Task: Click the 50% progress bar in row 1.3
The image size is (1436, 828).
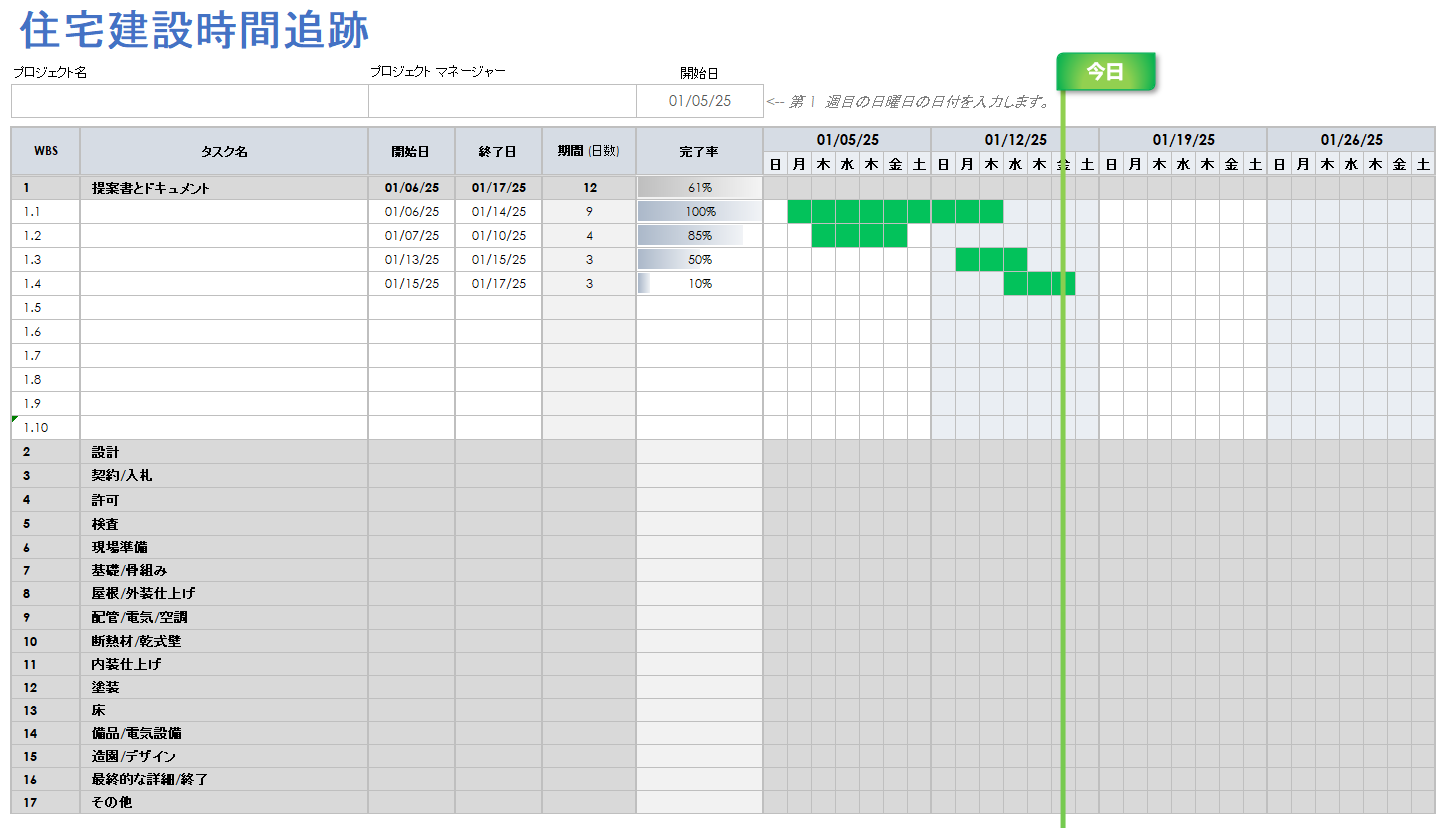Action: coord(700,260)
